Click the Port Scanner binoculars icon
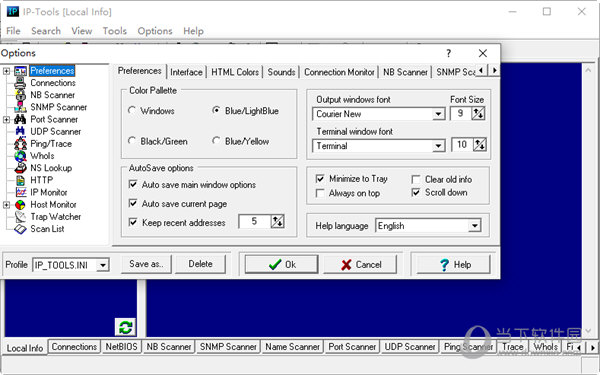Image resolution: width=600 pixels, height=375 pixels. 20,119
